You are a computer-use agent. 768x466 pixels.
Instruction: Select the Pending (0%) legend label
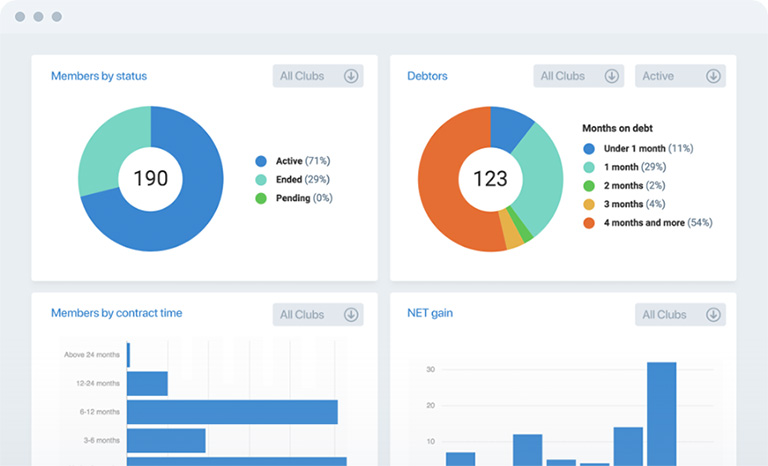304,198
